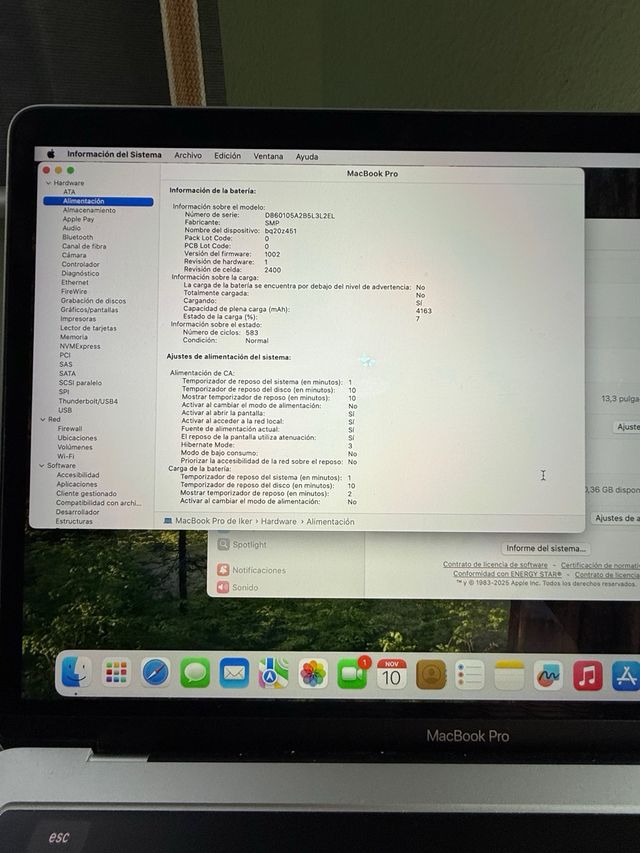Select Lector de tarjetas in sidebar
Screen dimensions: 640x853
click(x=88, y=328)
